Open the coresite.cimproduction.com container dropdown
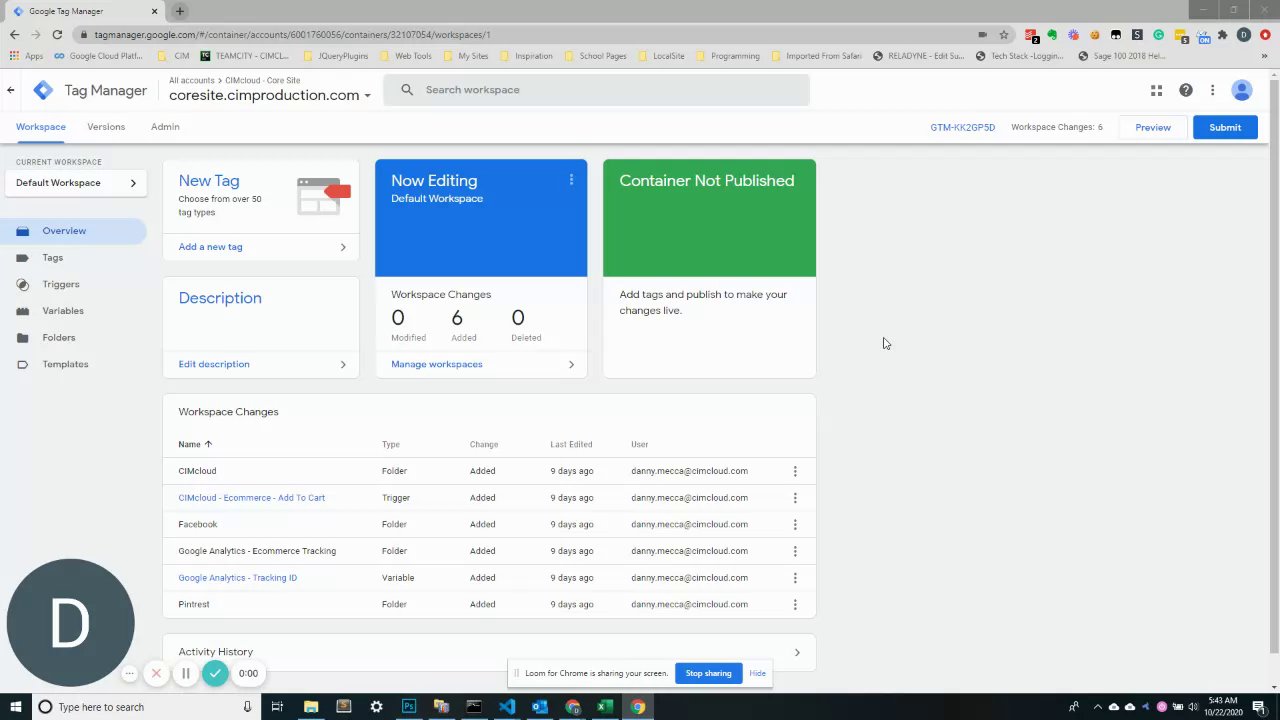The height and width of the screenshot is (720, 1280). point(270,95)
